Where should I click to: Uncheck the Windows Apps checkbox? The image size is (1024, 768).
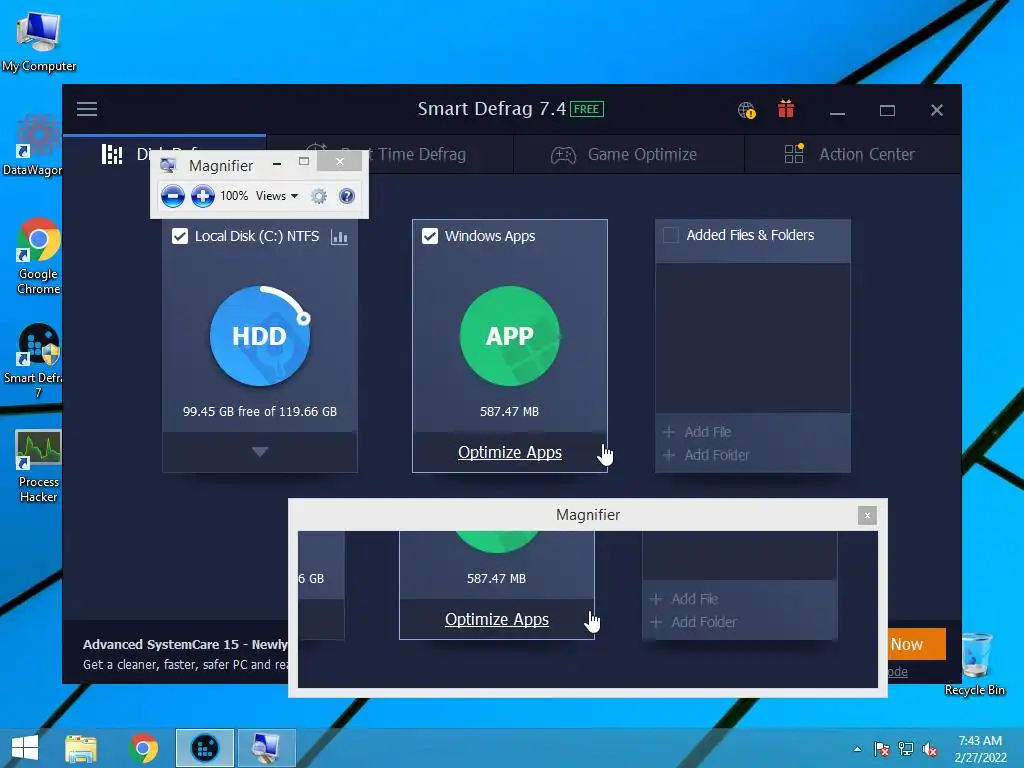pyautogui.click(x=430, y=236)
